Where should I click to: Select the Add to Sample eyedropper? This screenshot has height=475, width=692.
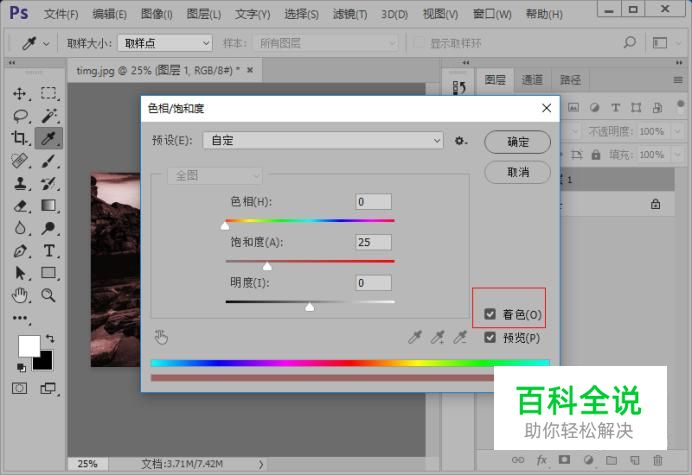(437, 337)
